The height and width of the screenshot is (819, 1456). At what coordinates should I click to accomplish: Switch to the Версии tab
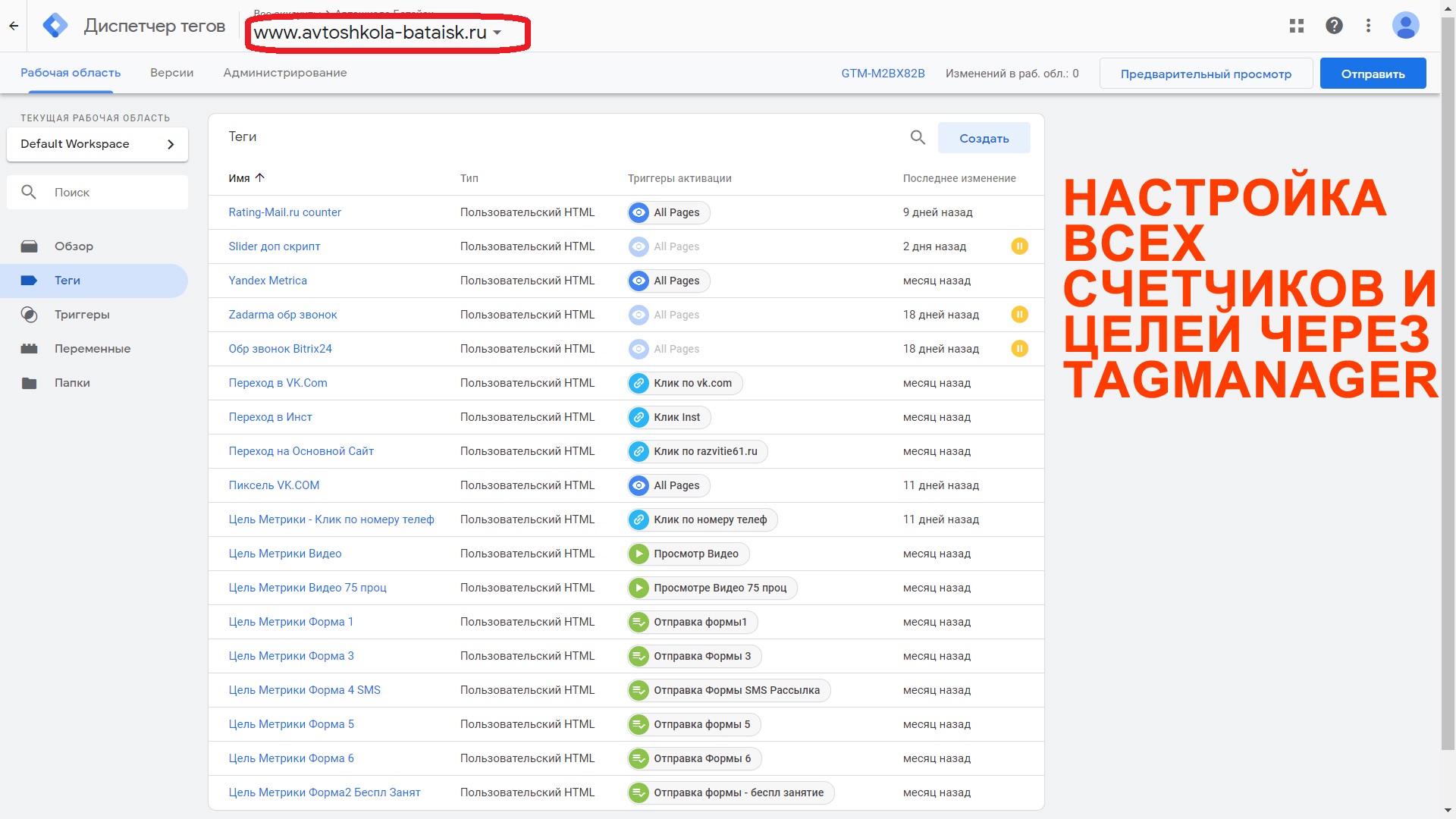tap(171, 73)
